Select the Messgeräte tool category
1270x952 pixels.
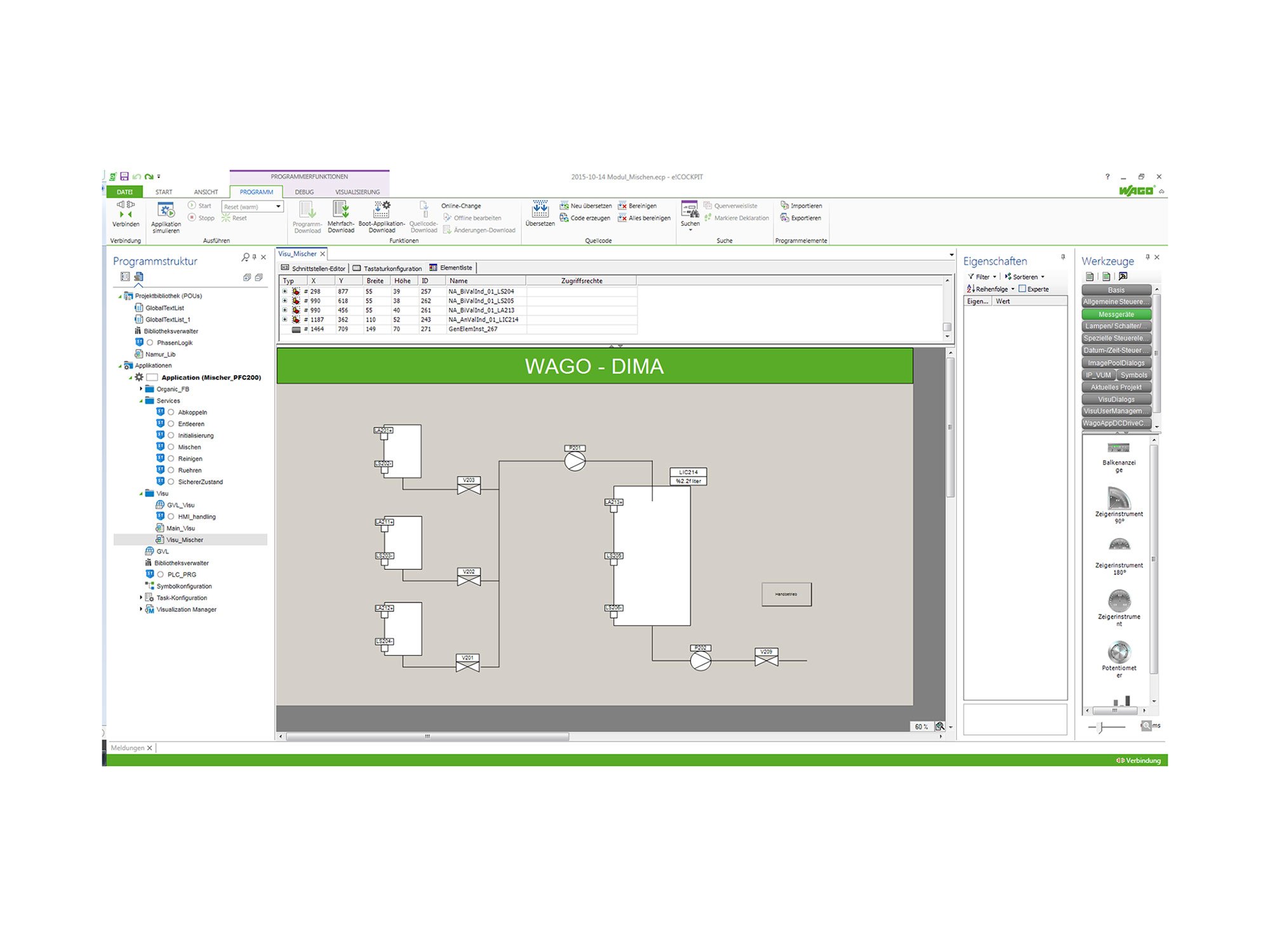click(1116, 314)
